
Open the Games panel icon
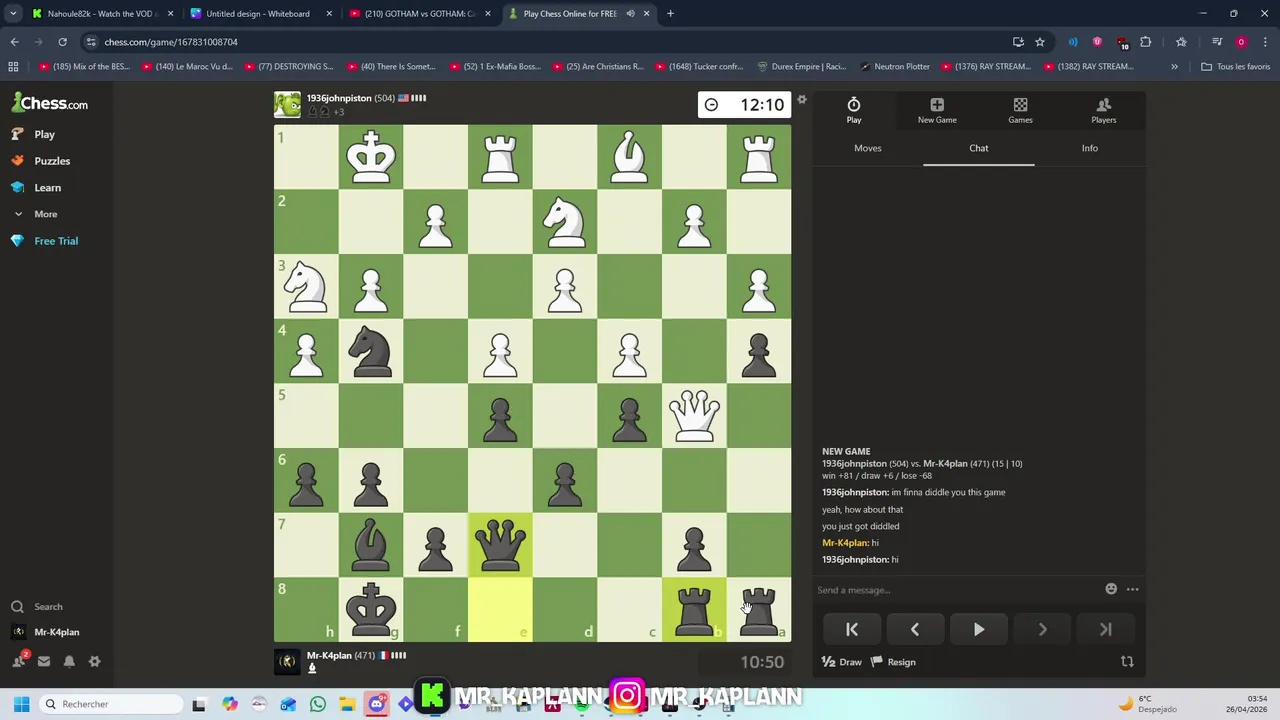coord(1020,111)
